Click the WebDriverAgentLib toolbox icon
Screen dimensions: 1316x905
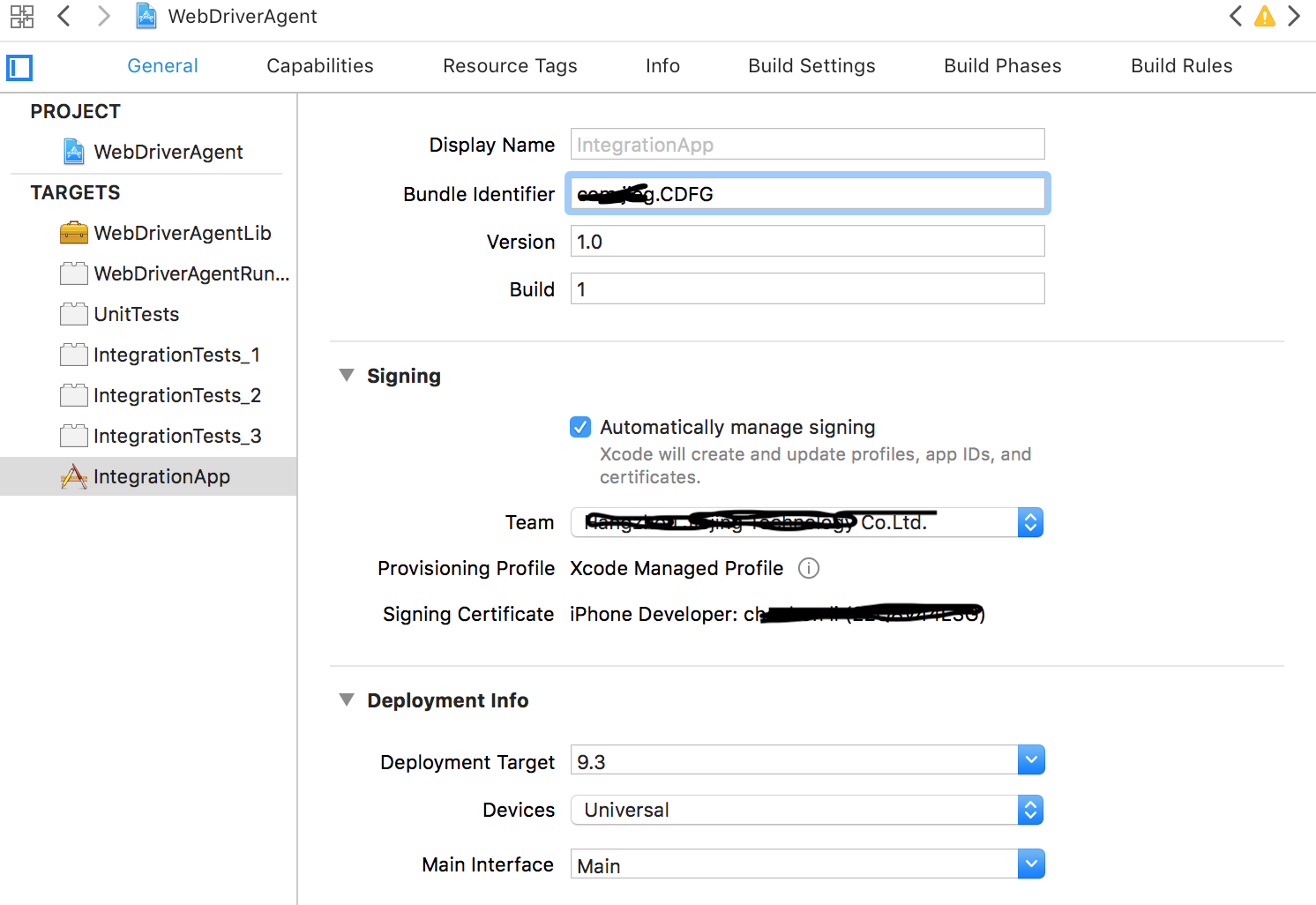[74, 233]
